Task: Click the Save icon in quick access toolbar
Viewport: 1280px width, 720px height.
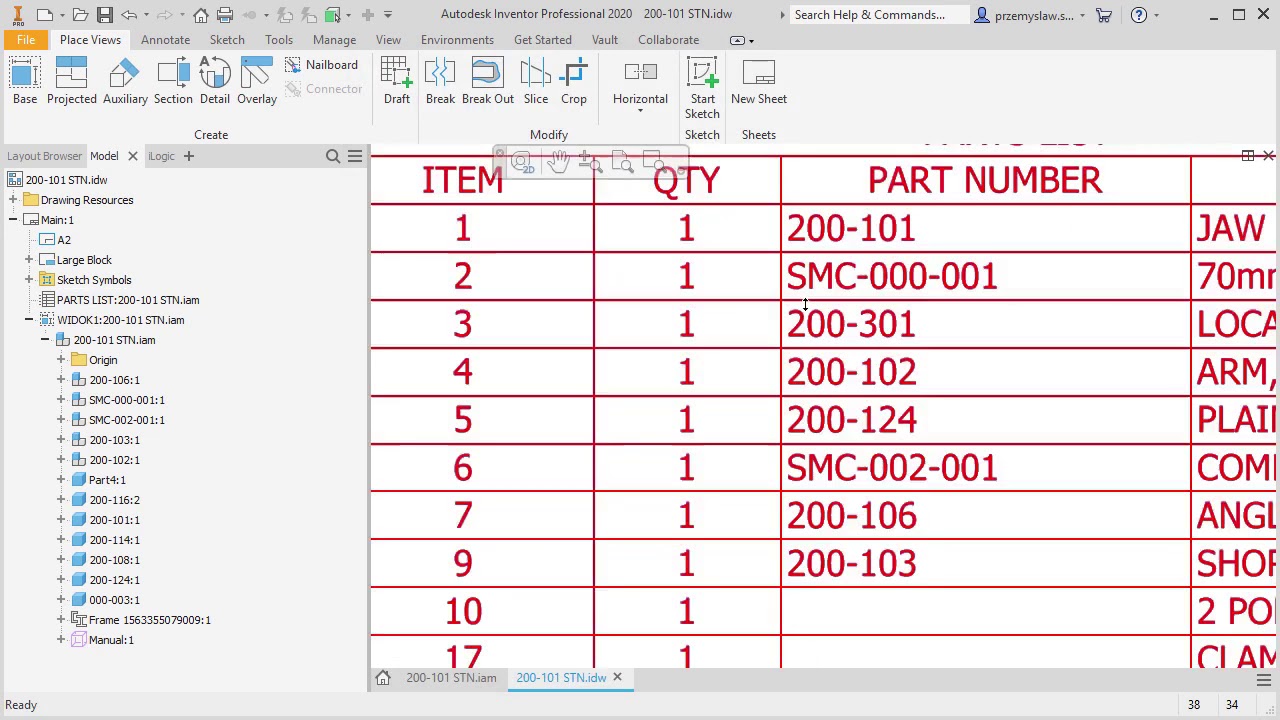Action: point(104,15)
